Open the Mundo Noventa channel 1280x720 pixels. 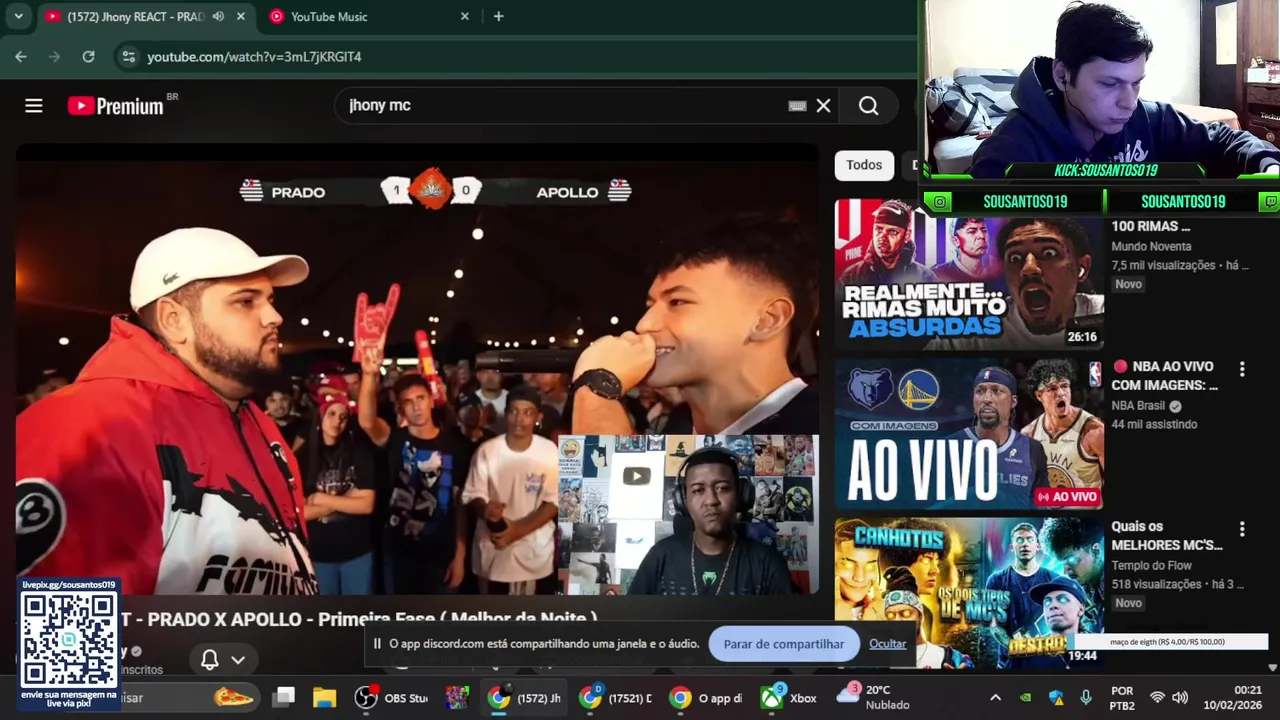click(x=1151, y=246)
